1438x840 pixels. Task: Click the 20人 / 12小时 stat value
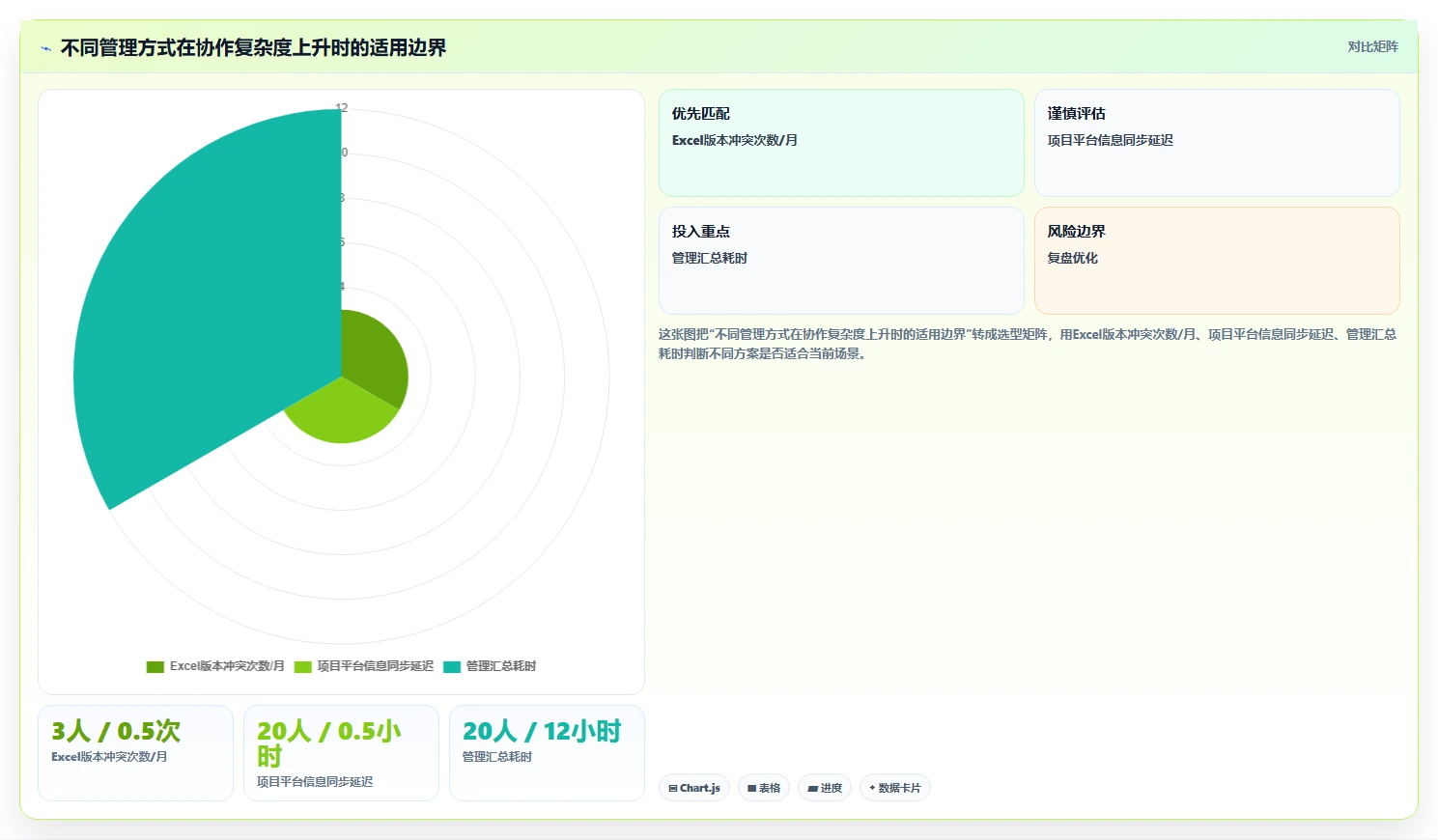tap(542, 731)
